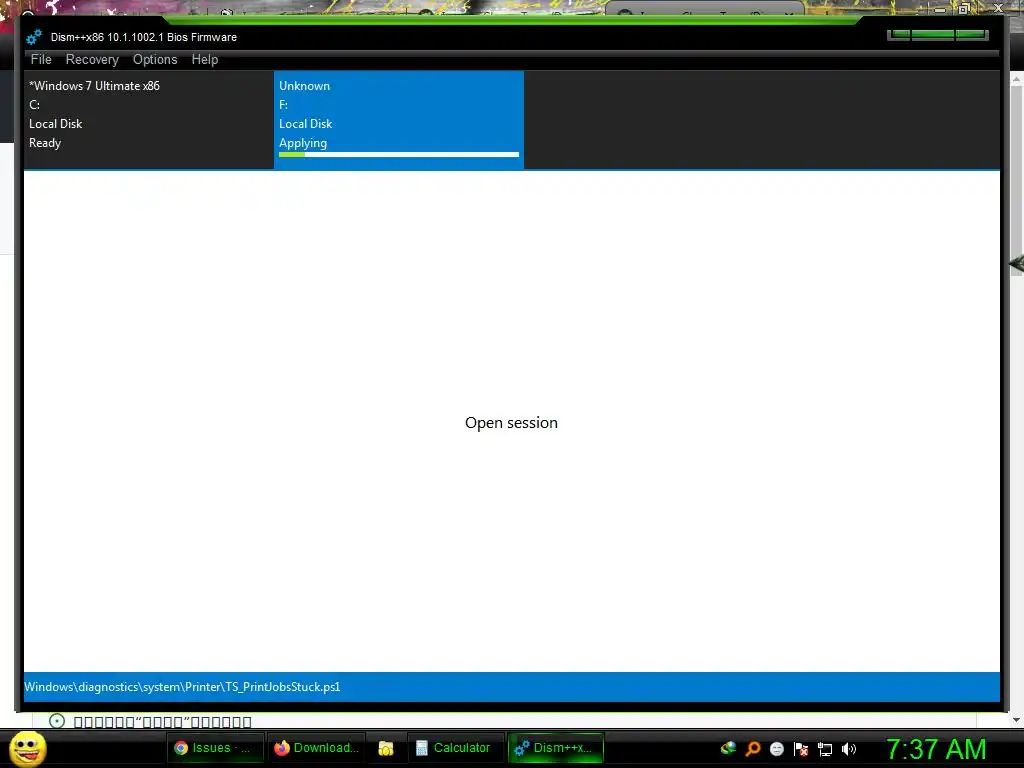Click the Dism++ gear icon in title bar
This screenshot has height=768, width=1024.
pos(34,37)
